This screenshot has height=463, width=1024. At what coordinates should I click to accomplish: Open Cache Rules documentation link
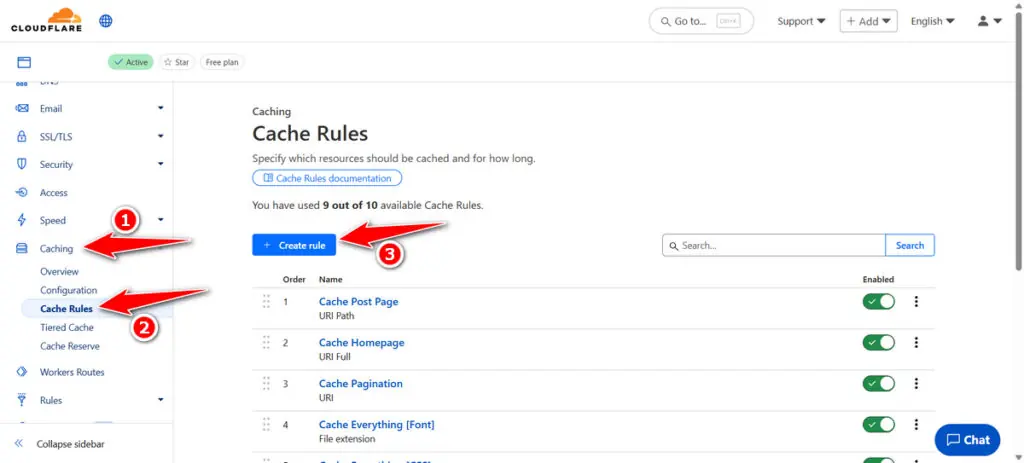(327, 178)
